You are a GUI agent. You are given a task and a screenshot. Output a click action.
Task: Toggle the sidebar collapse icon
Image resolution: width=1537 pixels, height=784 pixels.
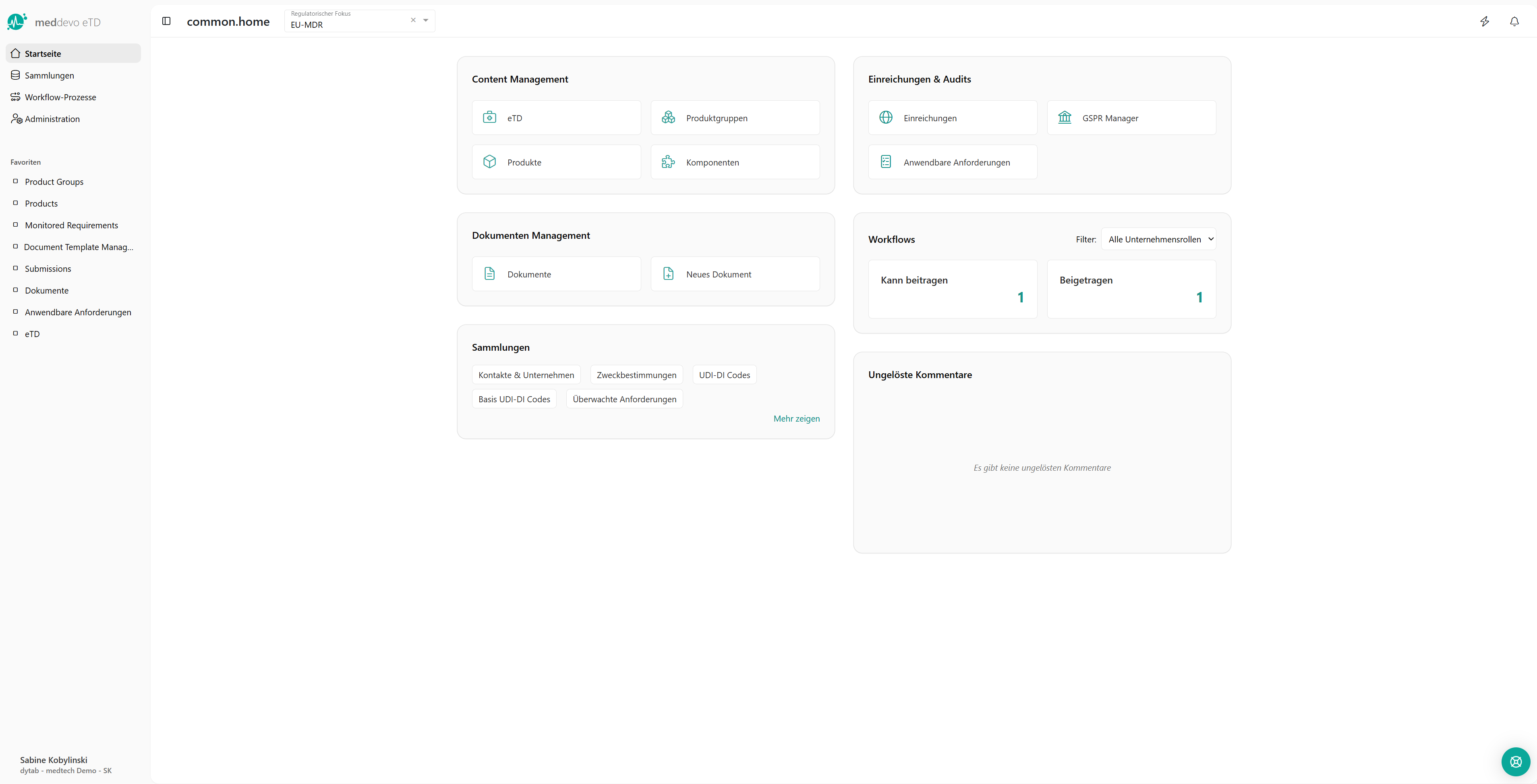pyautogui.click(x=166, y=21)
